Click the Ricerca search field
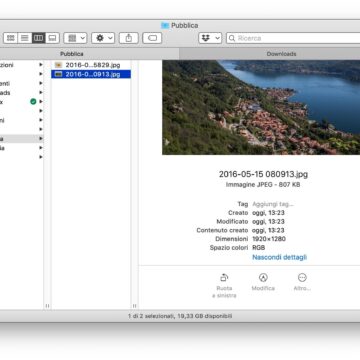Viewport: 360px width, 360px height. click(x=293, y=38)
